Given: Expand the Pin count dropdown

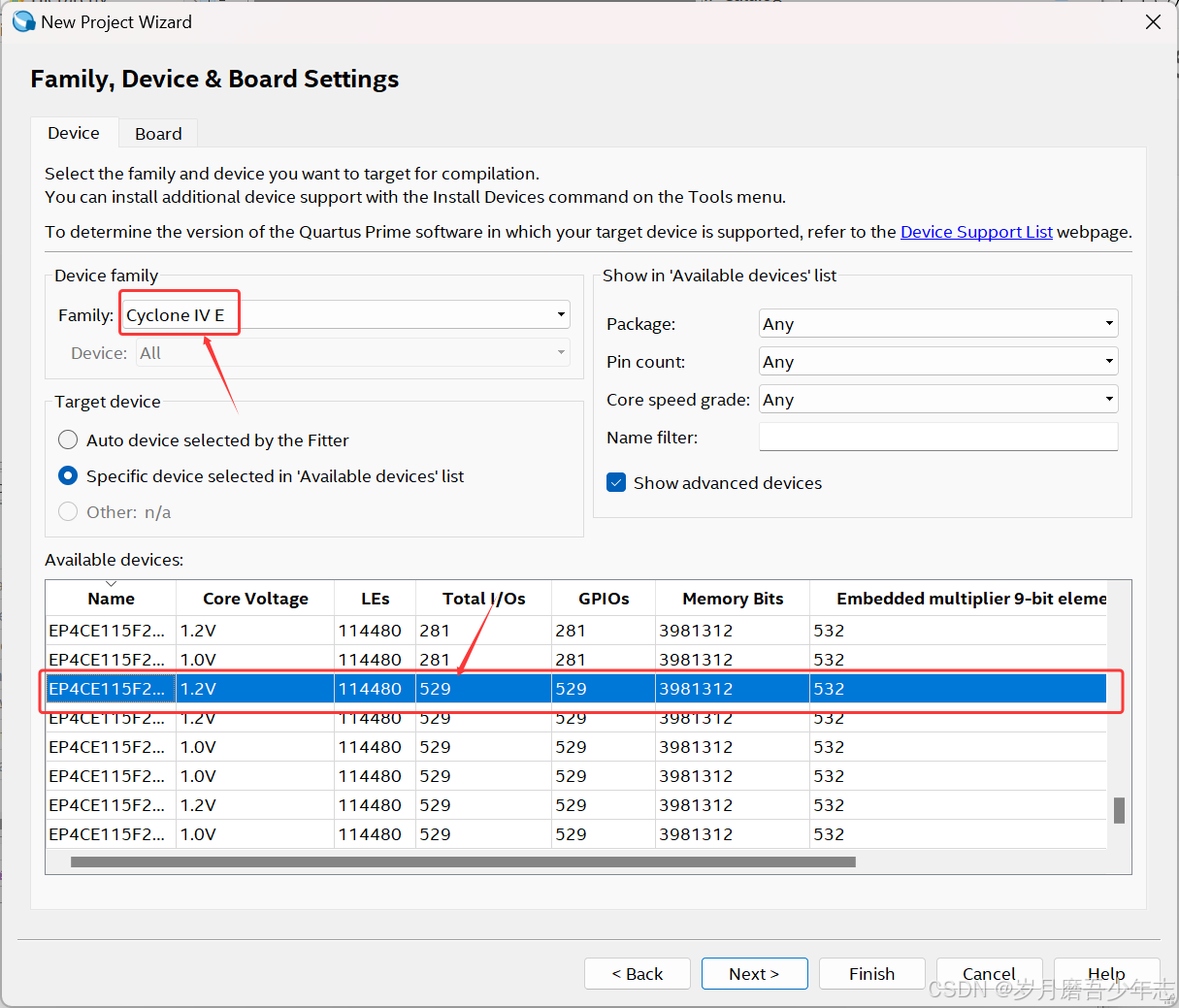Looking at the screenshot, I should click(x=938, y=362).
